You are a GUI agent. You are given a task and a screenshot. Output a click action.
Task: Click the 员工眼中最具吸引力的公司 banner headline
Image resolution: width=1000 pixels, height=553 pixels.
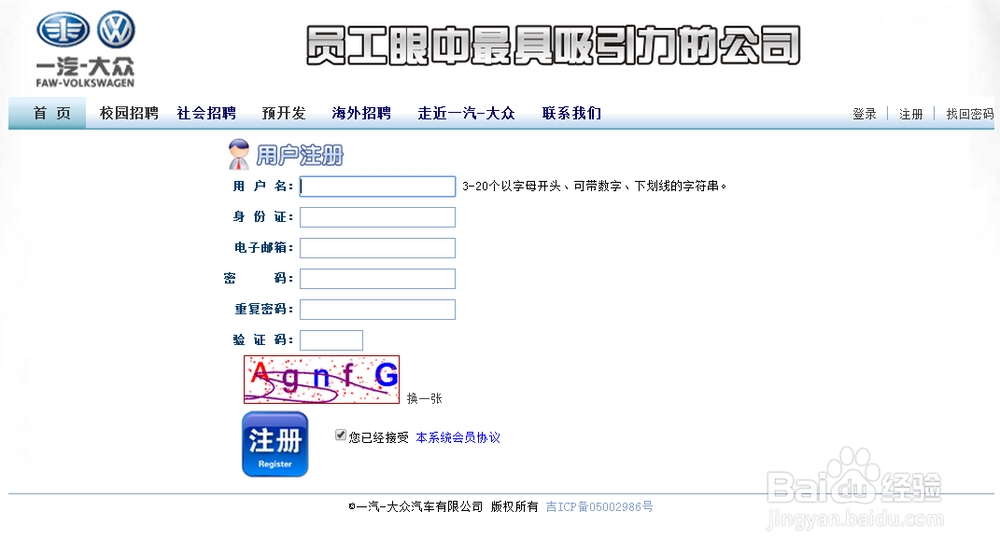[553, 45]
